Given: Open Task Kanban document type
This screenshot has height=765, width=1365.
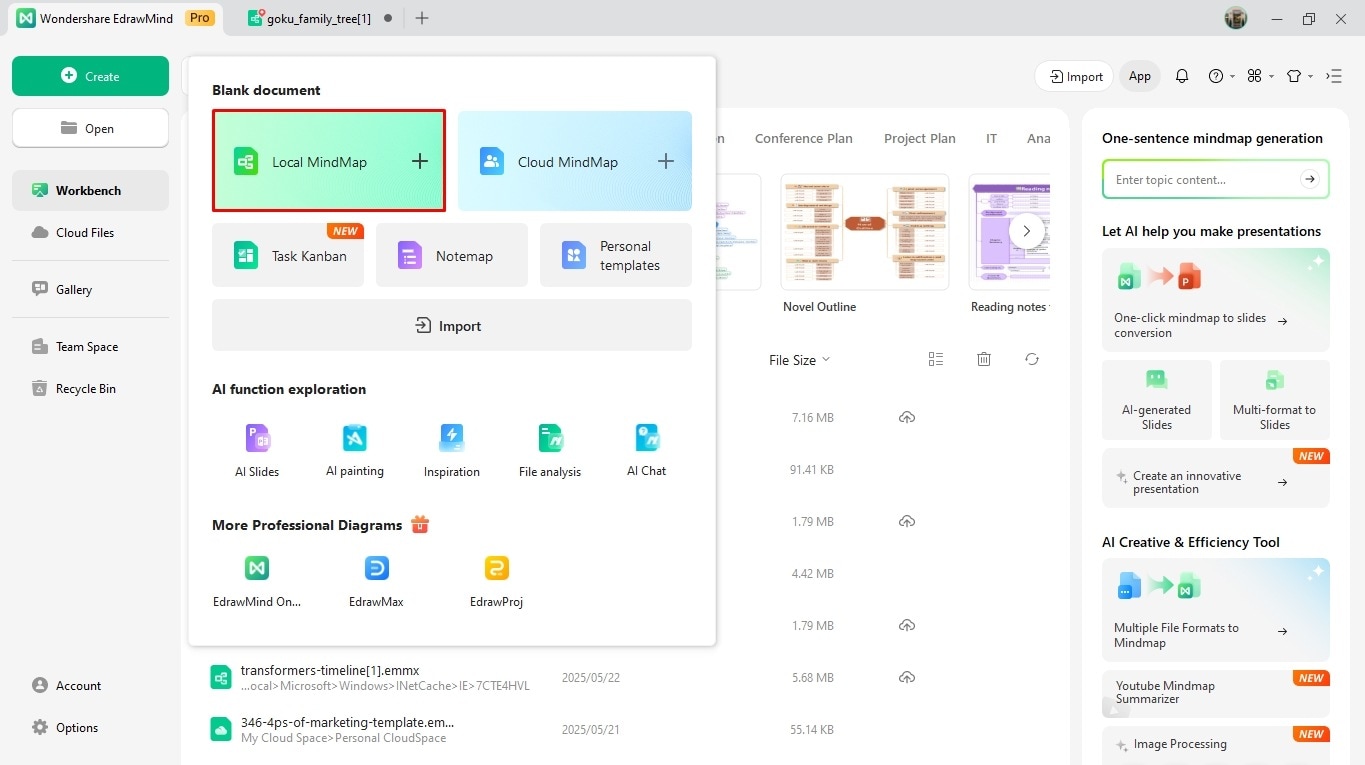Looking at the screenshot, I should 288,255.
